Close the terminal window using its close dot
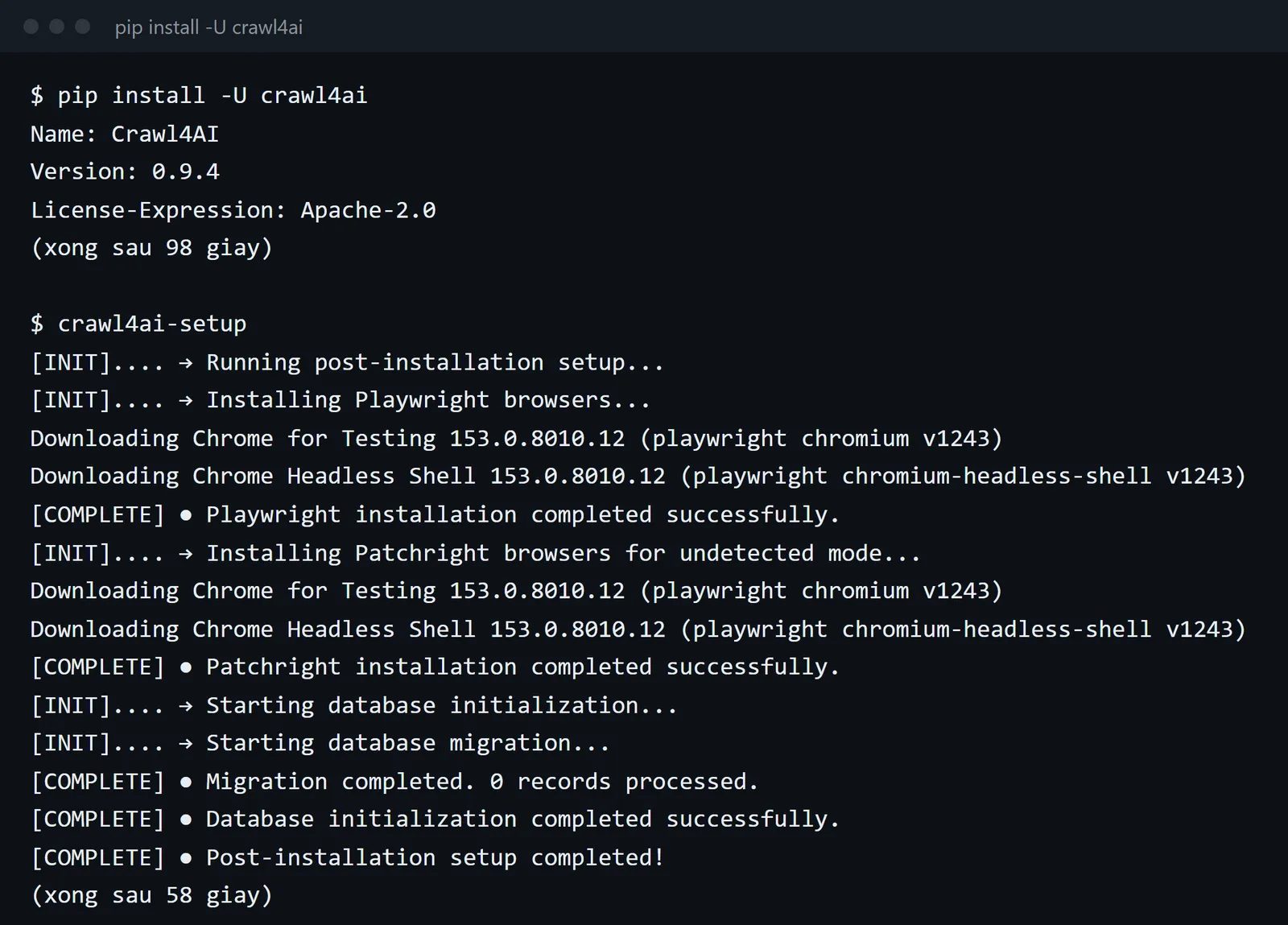This screenshot has width=1288, height=925. [x=31, y=27]
